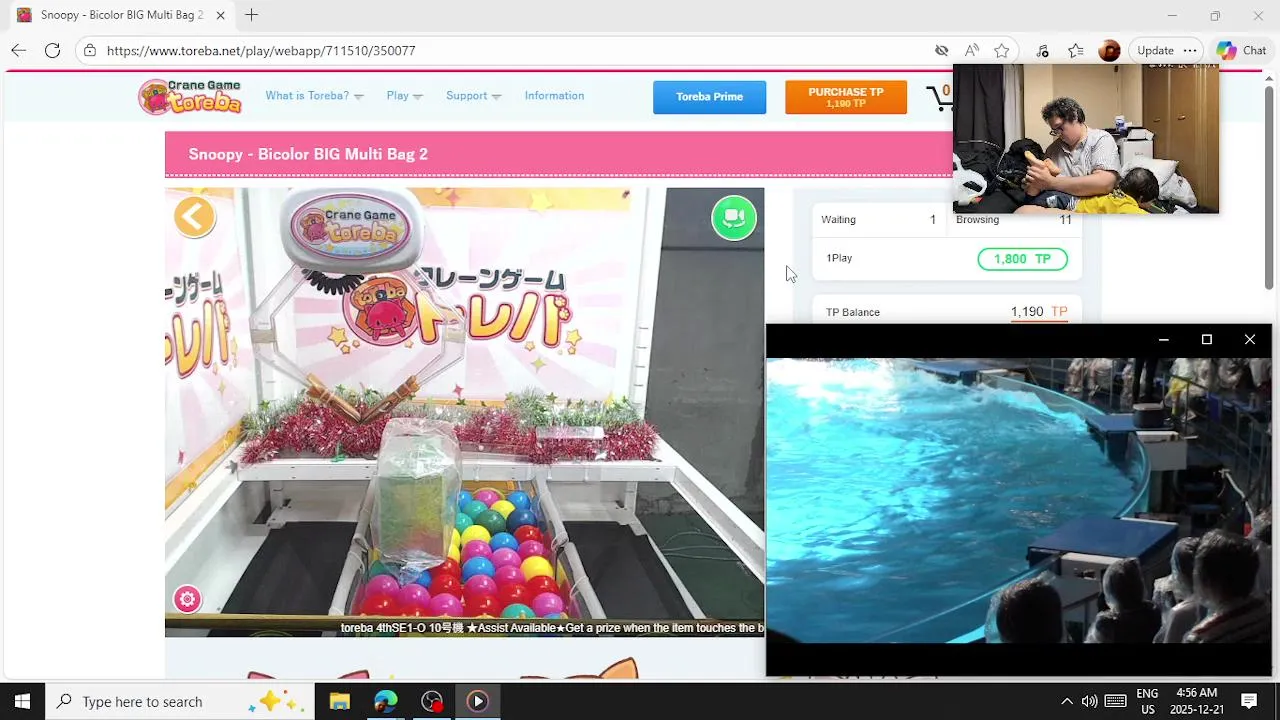Viewport: 1280px width, 720px height.
Task: Open the touch keyboard tray icon
Action: click(x=1116, y=701)
